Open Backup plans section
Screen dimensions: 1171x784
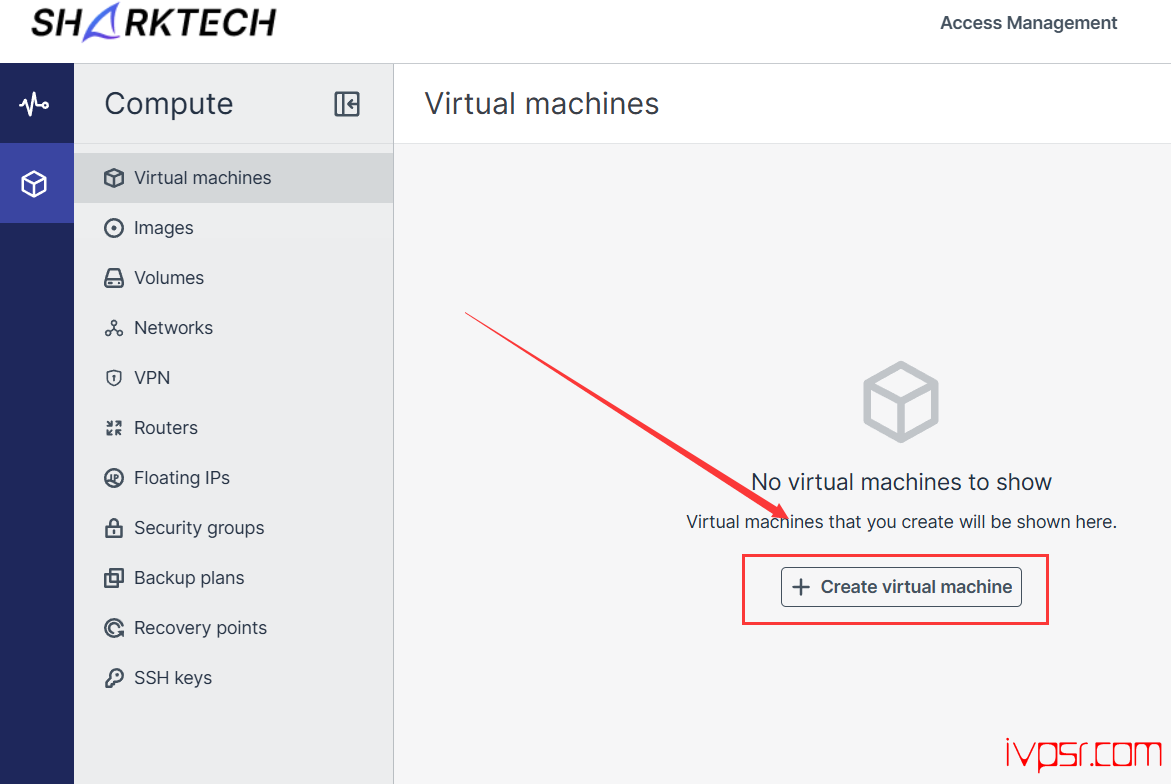tap(189, 578)
